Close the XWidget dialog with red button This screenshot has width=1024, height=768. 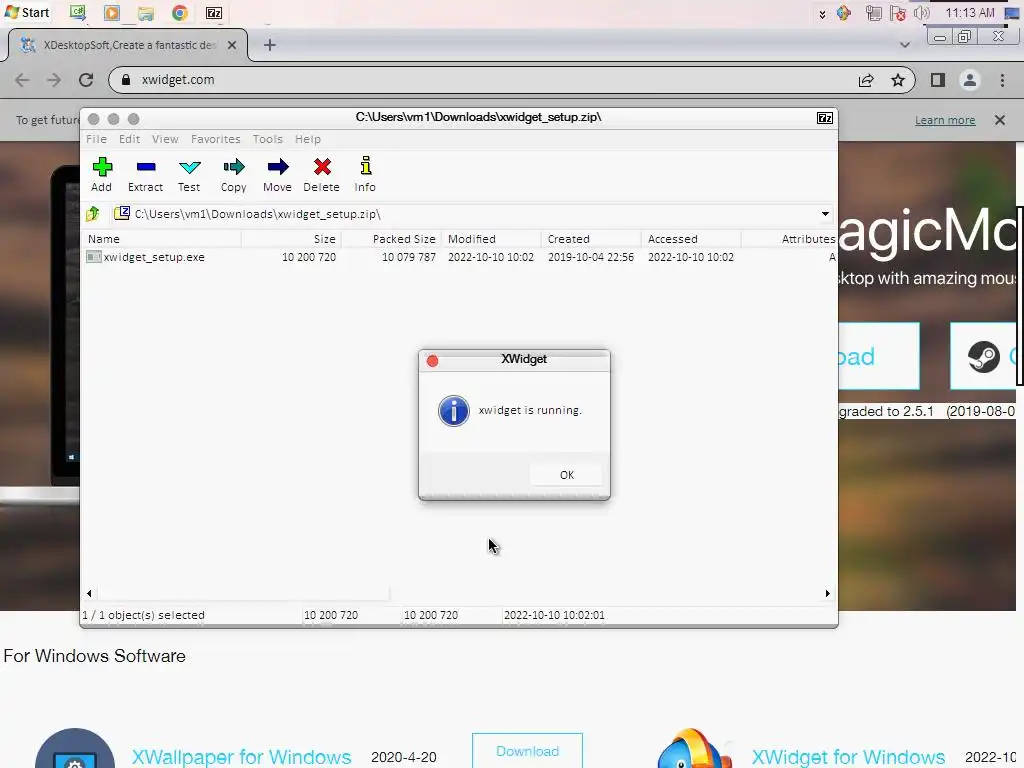point(432,360)
